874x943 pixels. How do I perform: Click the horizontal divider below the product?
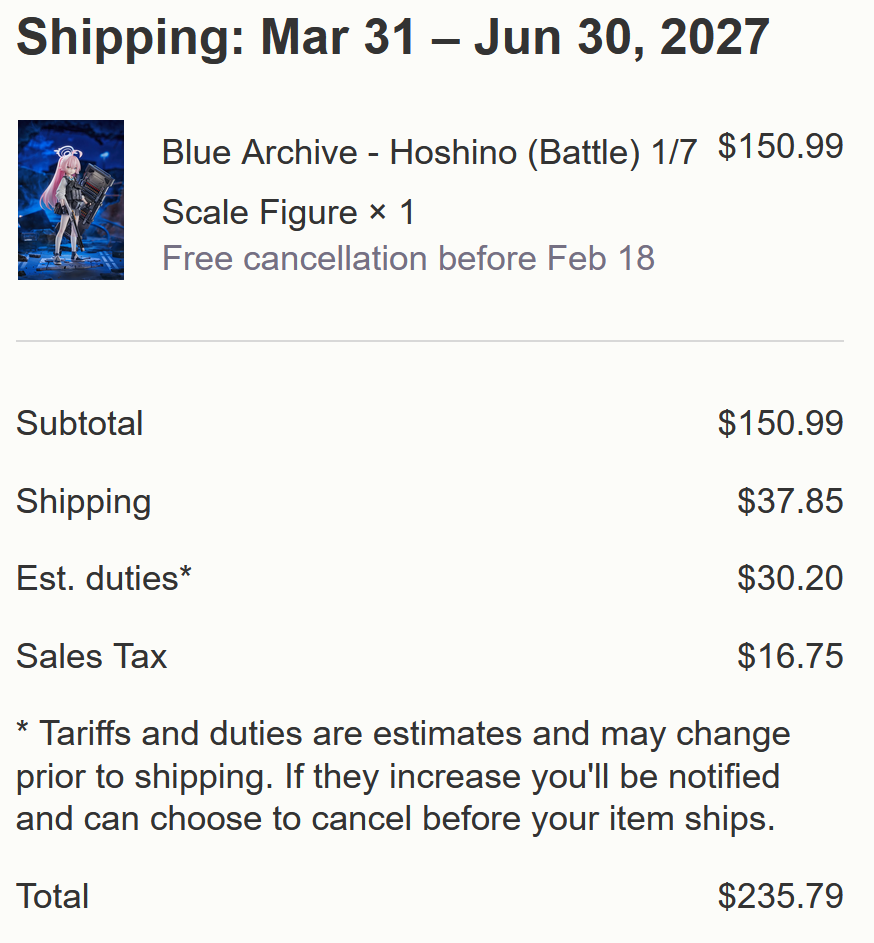pos(430,341)
